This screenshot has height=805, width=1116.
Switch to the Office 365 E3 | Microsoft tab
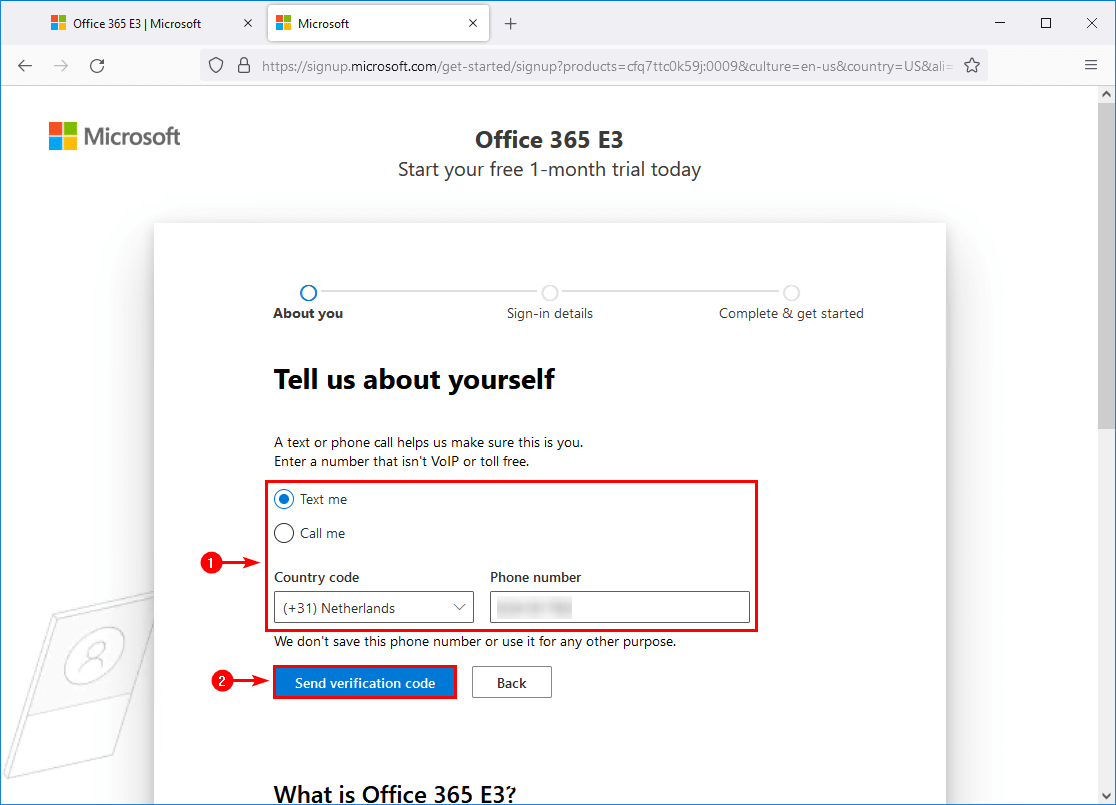coord(135,23)
